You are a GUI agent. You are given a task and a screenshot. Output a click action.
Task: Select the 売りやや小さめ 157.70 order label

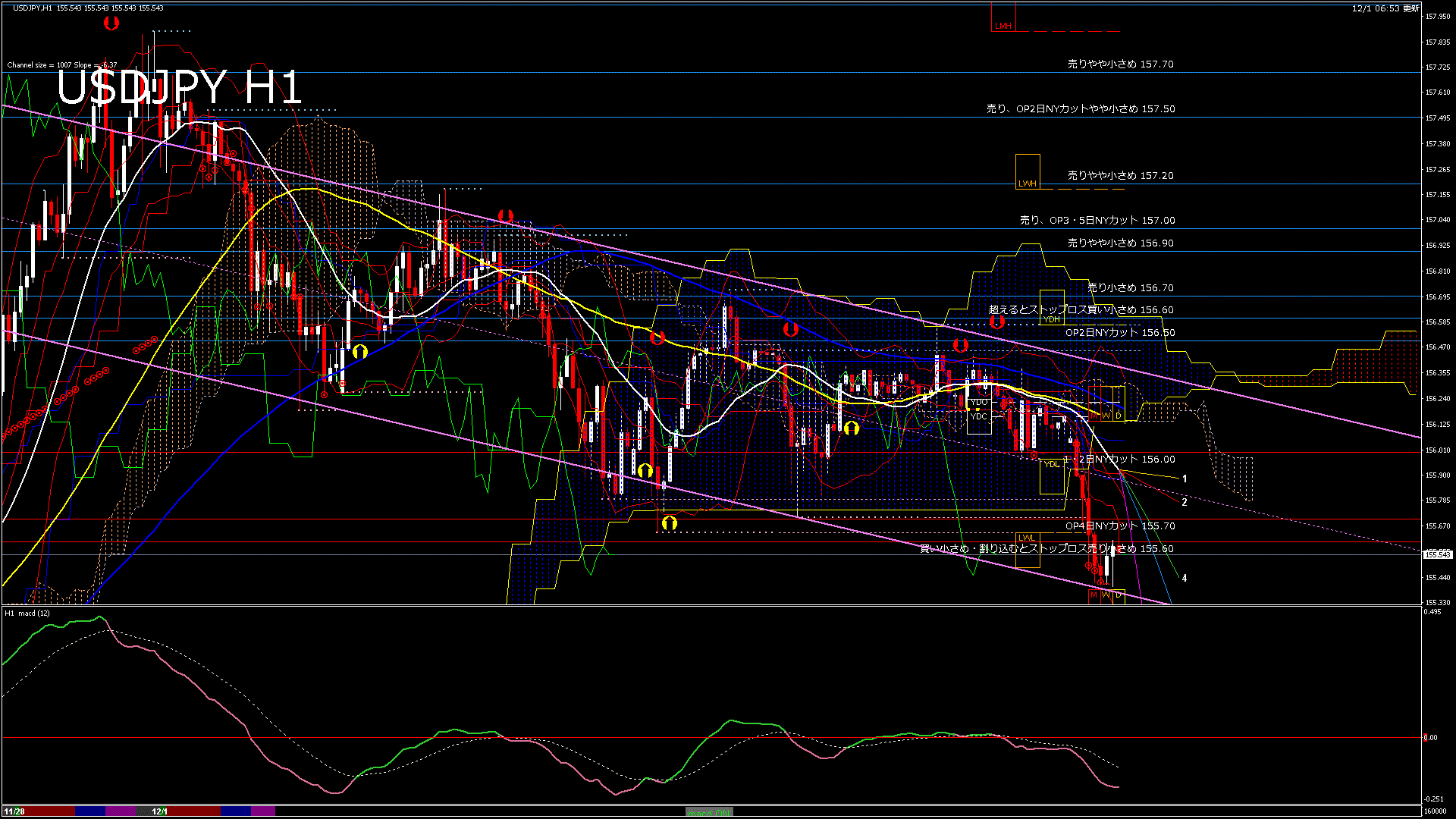[1120, 64]
